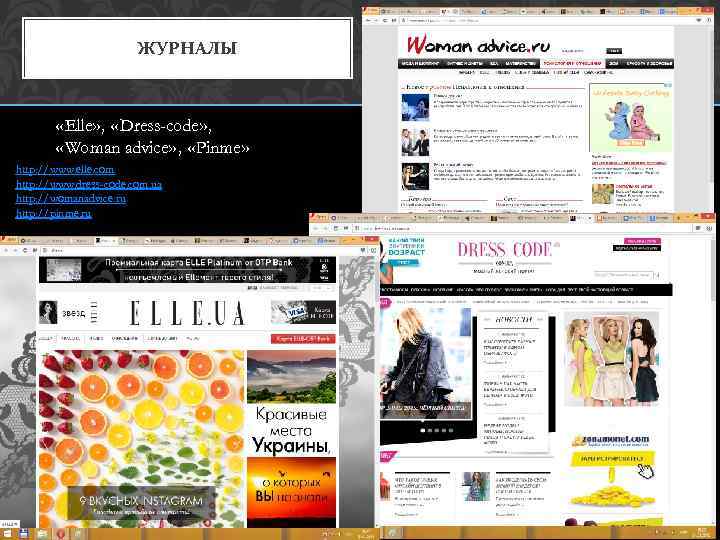This screenshot has width=720, height=540.
Task: Open the Дом tab on Woman advice
Action: pos(614,63)
